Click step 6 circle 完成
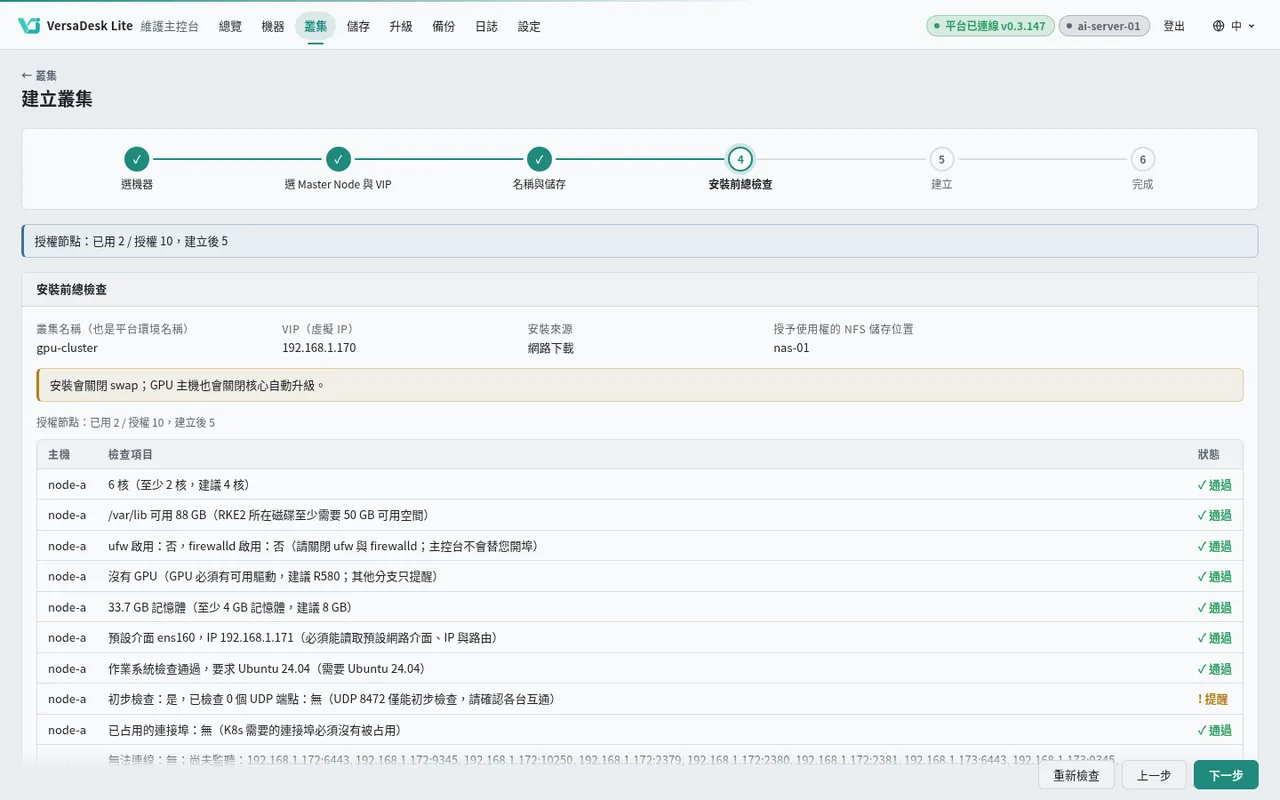The height and width of the screenshot is (800, 1280). pos(1142,159)
